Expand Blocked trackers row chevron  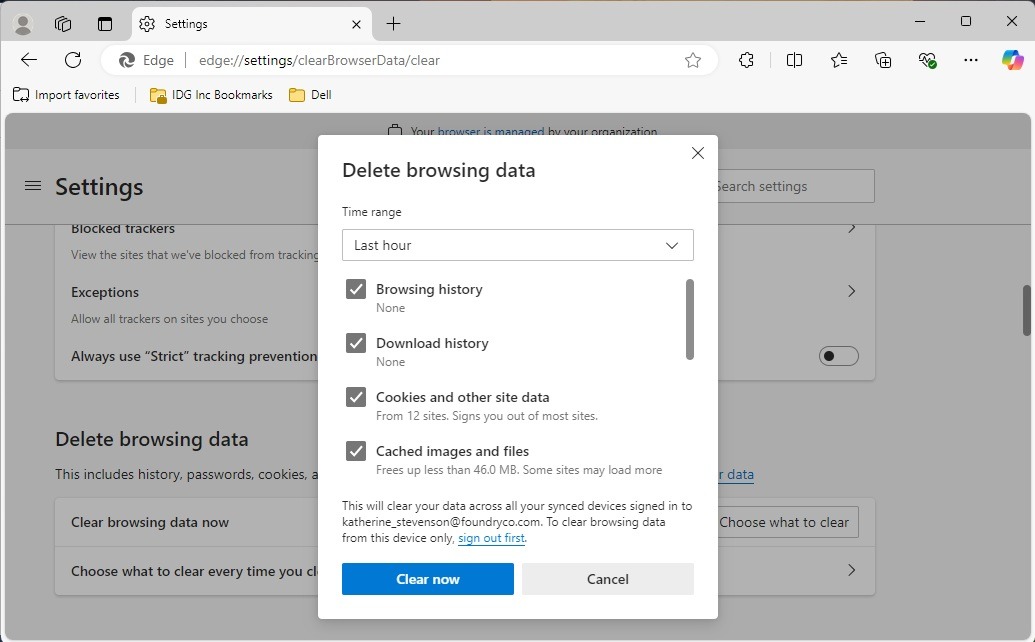[851, 228]
